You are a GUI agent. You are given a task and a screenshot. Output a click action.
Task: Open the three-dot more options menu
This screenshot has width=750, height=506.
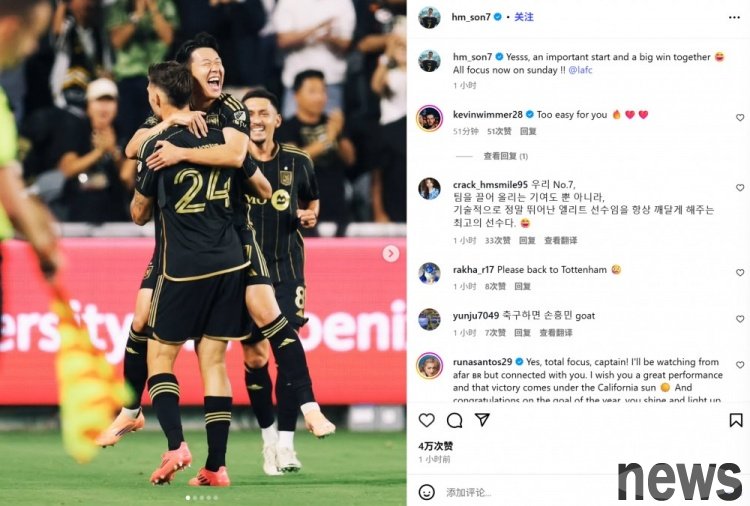(734, 17)
